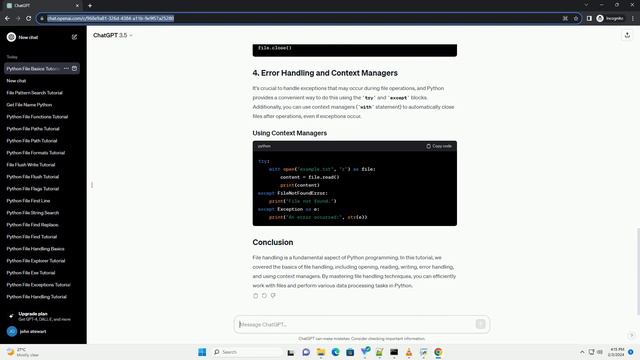This screenshot has height=360, width=640.
Task: Copy the ChatGPT response with clipboard icon
Action: pyautogui.click(x=256, y=296)
